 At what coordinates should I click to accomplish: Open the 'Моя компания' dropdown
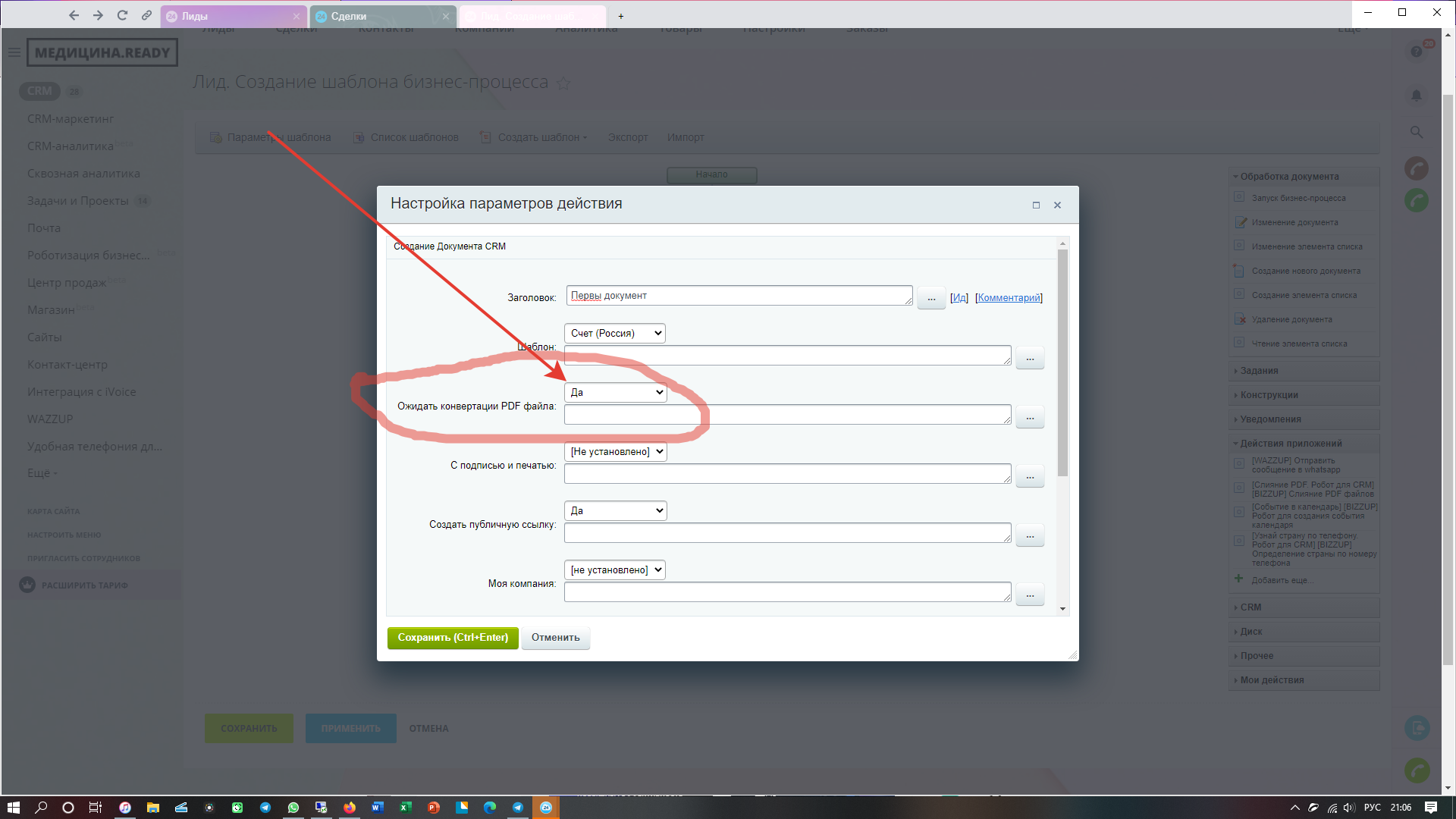click(x=614, y=570)
